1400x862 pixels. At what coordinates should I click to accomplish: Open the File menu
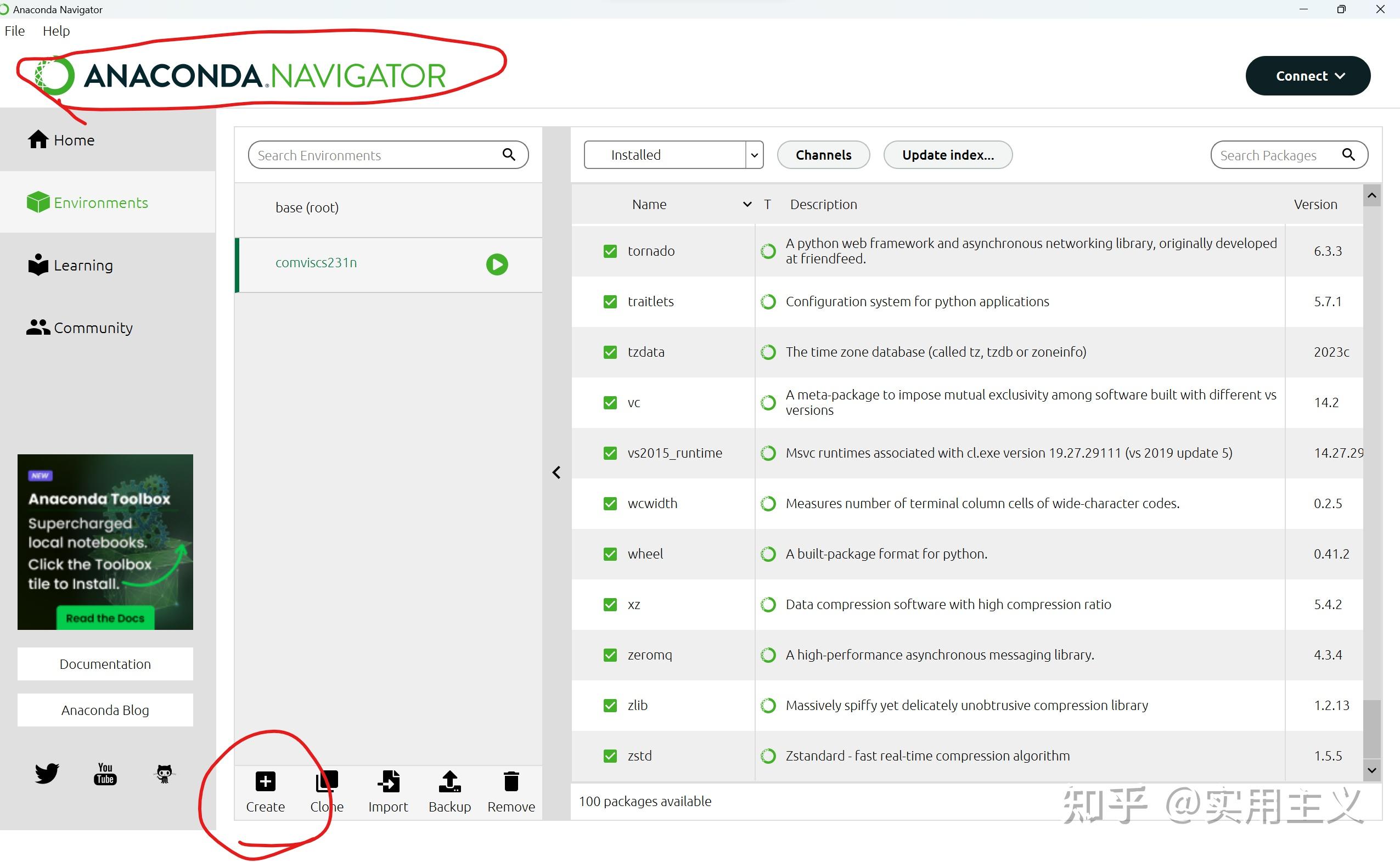click(15, 31)
